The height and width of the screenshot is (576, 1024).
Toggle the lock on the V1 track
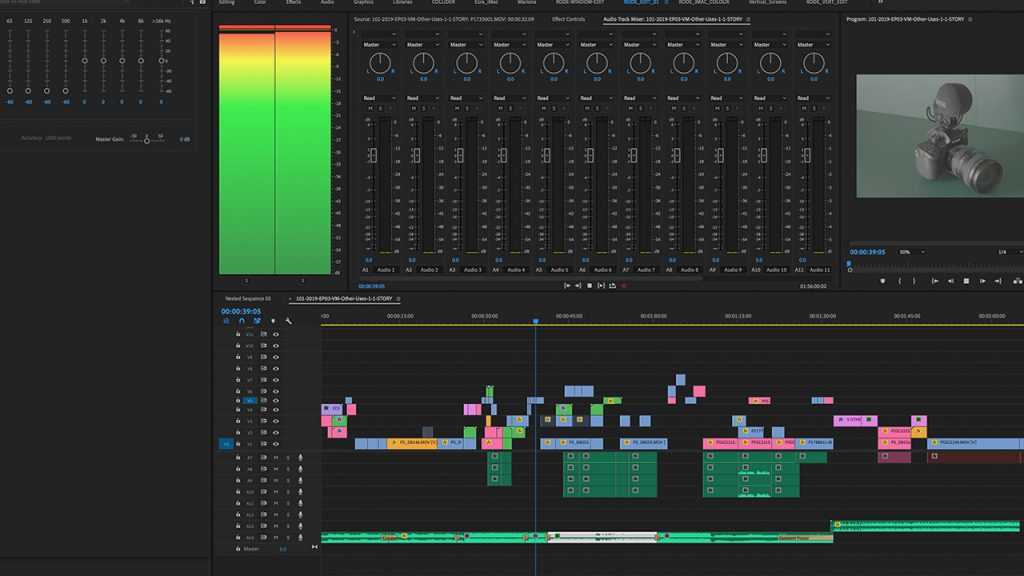click(238, 443)
